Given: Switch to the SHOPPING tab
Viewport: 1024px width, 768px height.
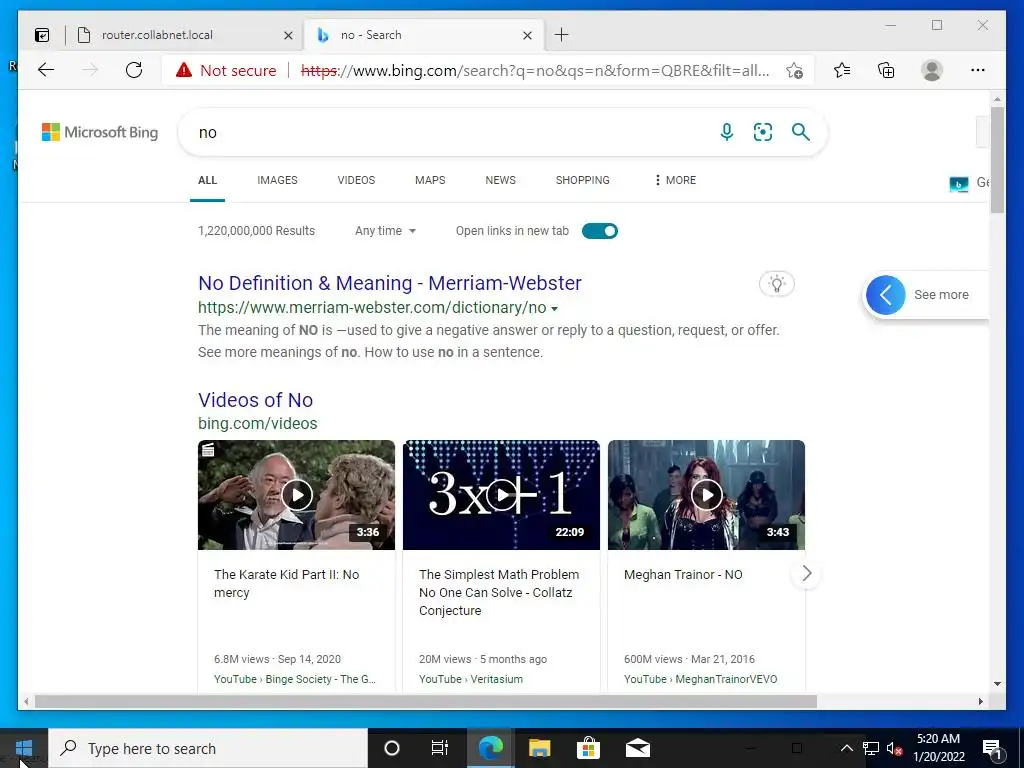Looking at the screenshot, I should pos(583,180).
